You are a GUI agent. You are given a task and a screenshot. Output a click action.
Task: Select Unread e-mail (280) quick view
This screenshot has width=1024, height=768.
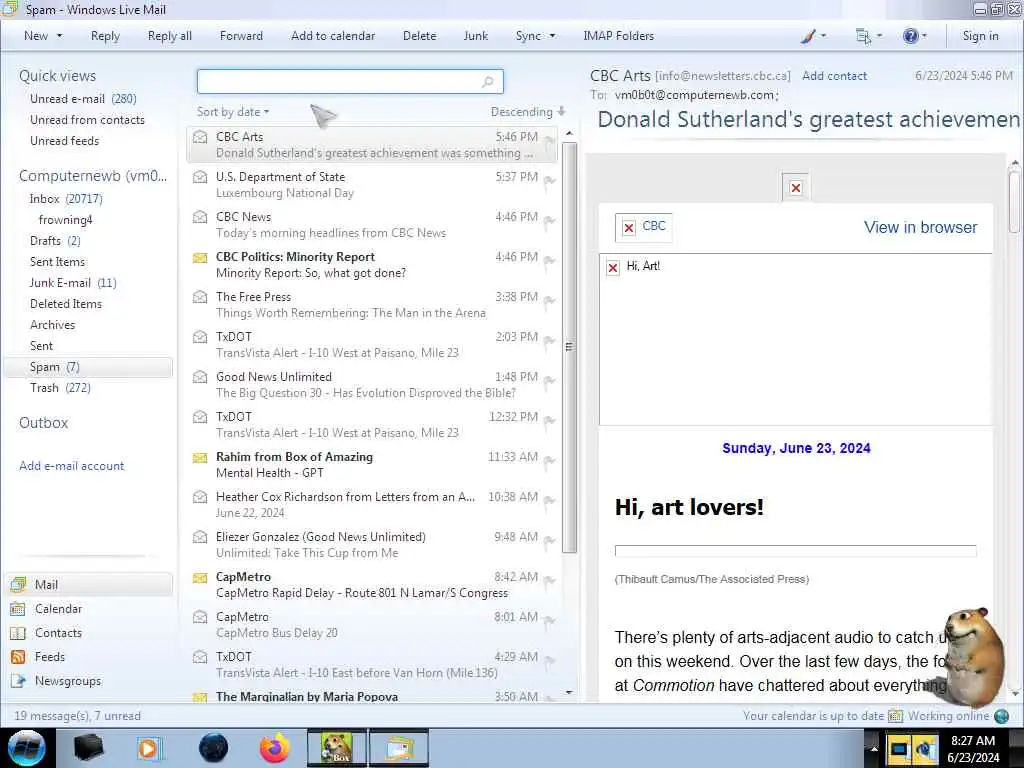pyautogui.click(x=83, y=99)
